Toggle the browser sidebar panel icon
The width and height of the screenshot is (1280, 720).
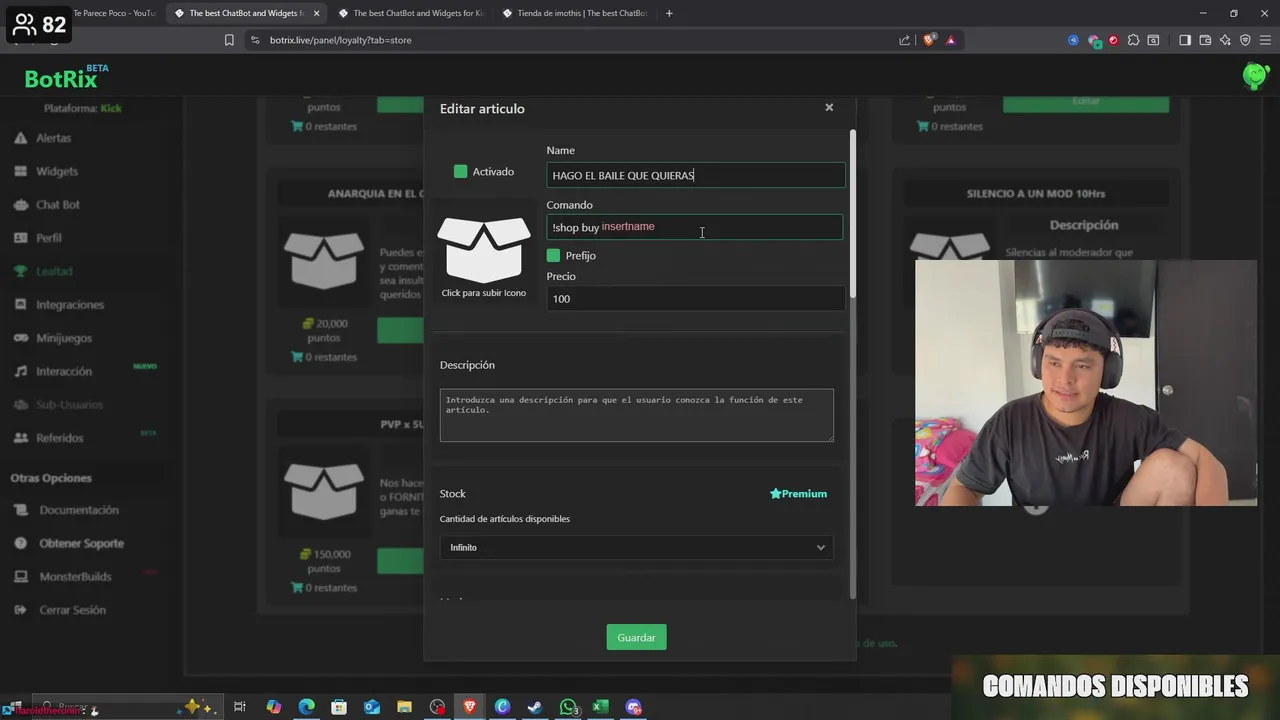point(1185,40)
